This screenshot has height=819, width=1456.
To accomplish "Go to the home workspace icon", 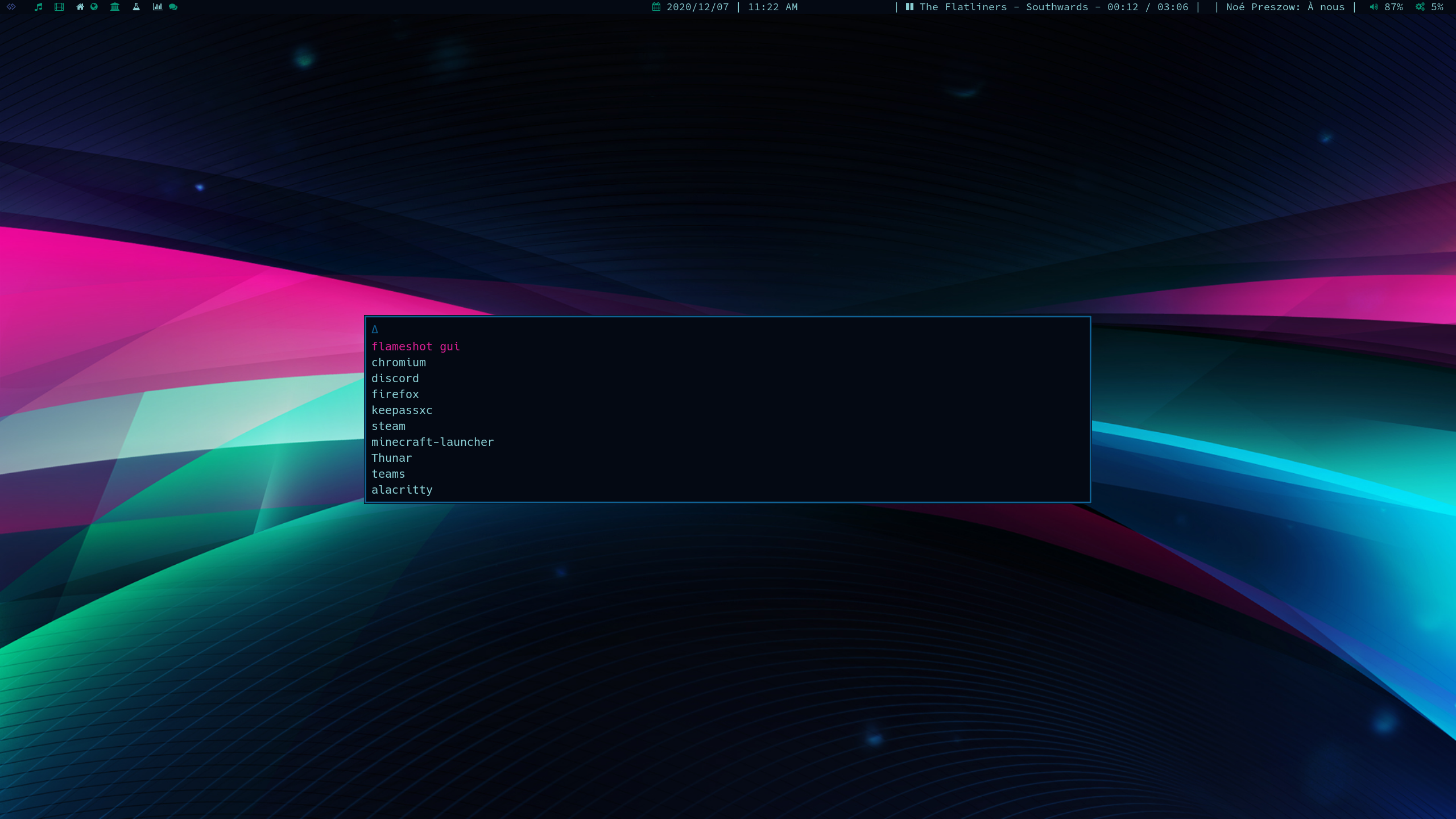I will (80, 7).
